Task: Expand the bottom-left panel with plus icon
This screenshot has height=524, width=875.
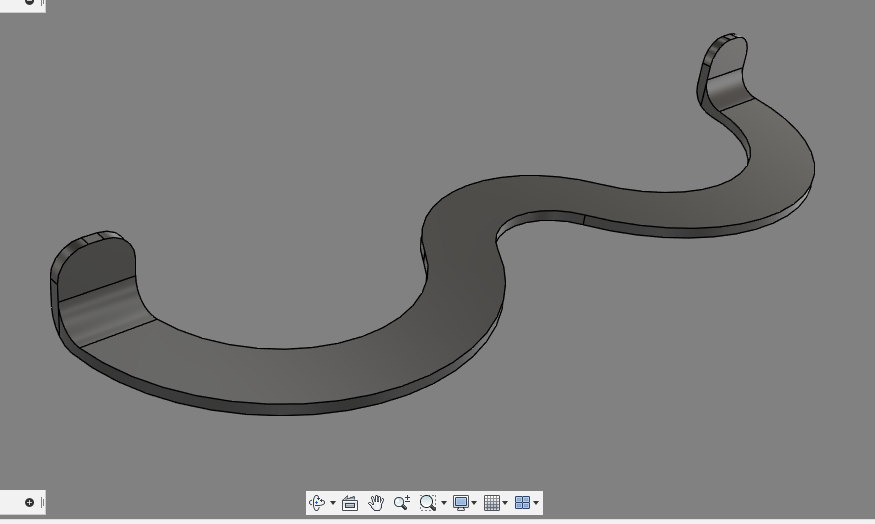Action: [30, 502]
